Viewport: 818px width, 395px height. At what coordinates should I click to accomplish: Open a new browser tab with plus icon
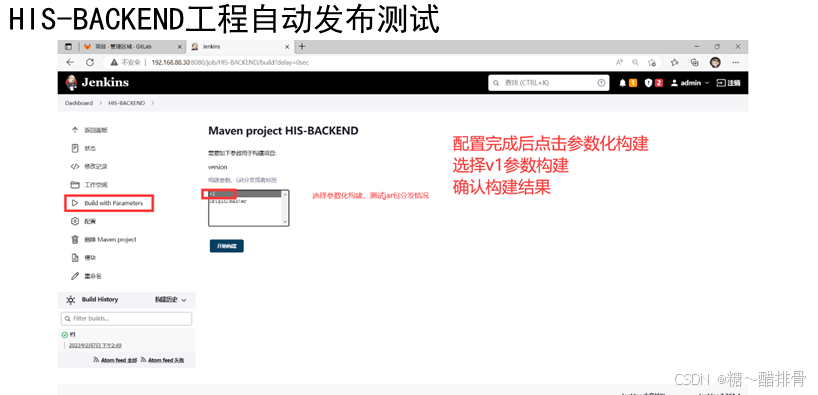pyautogui.click(x=302, y=46)
